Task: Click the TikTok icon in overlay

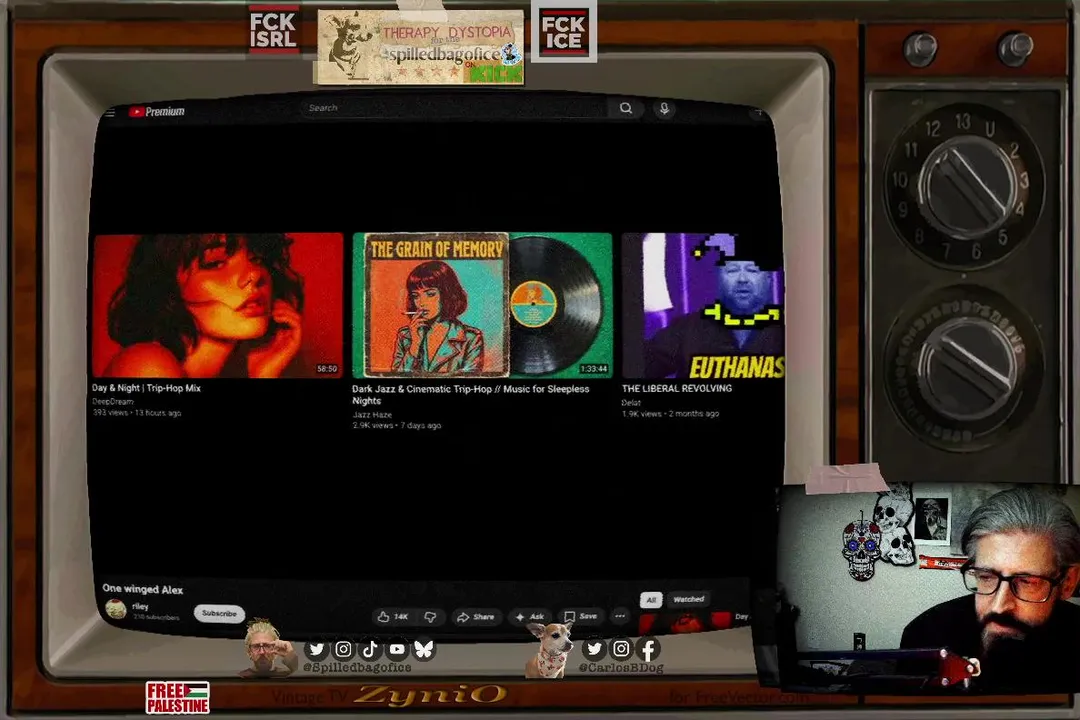Action: 370,649
